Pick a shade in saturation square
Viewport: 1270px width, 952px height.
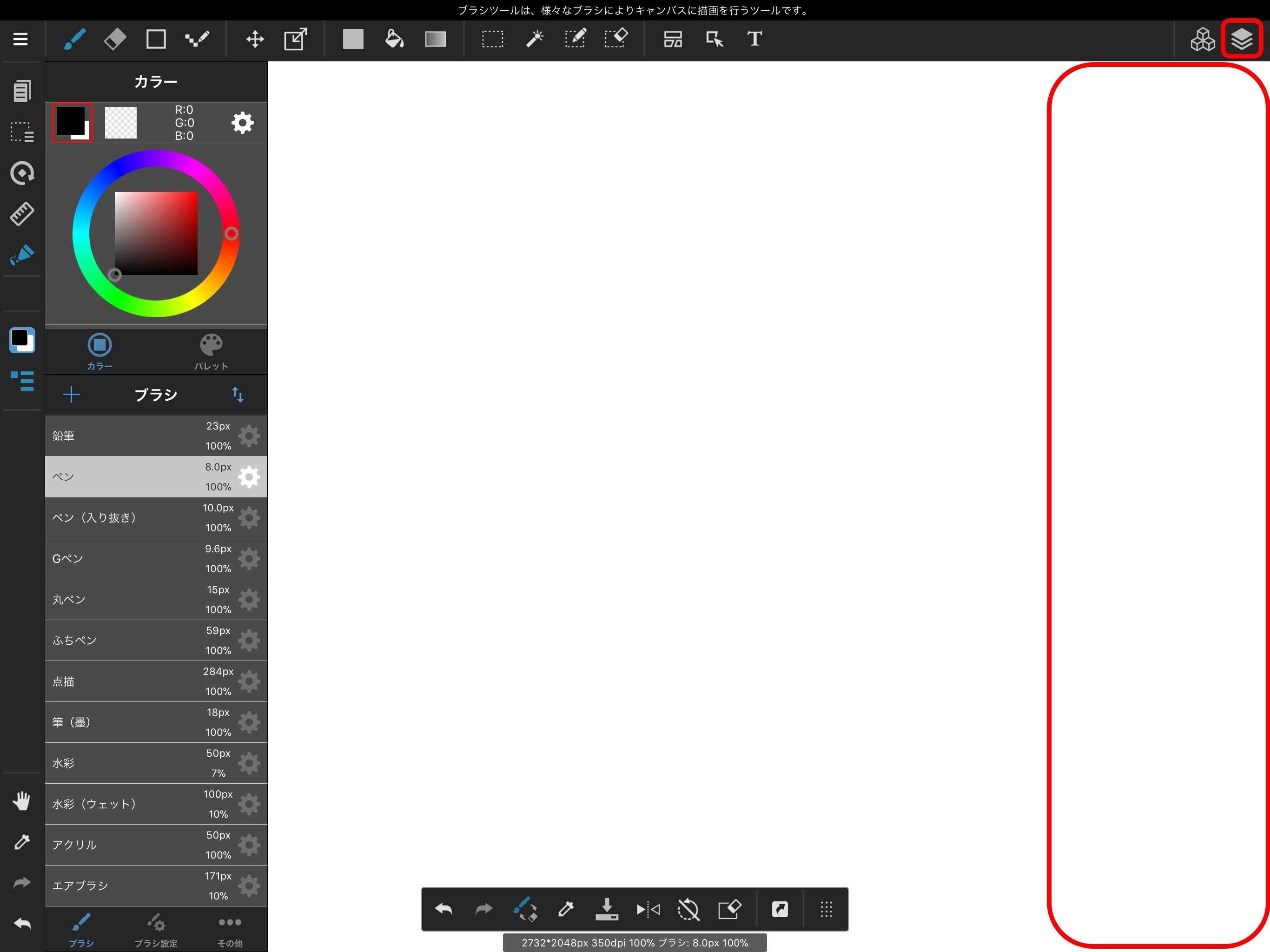[x=156, y=233]
